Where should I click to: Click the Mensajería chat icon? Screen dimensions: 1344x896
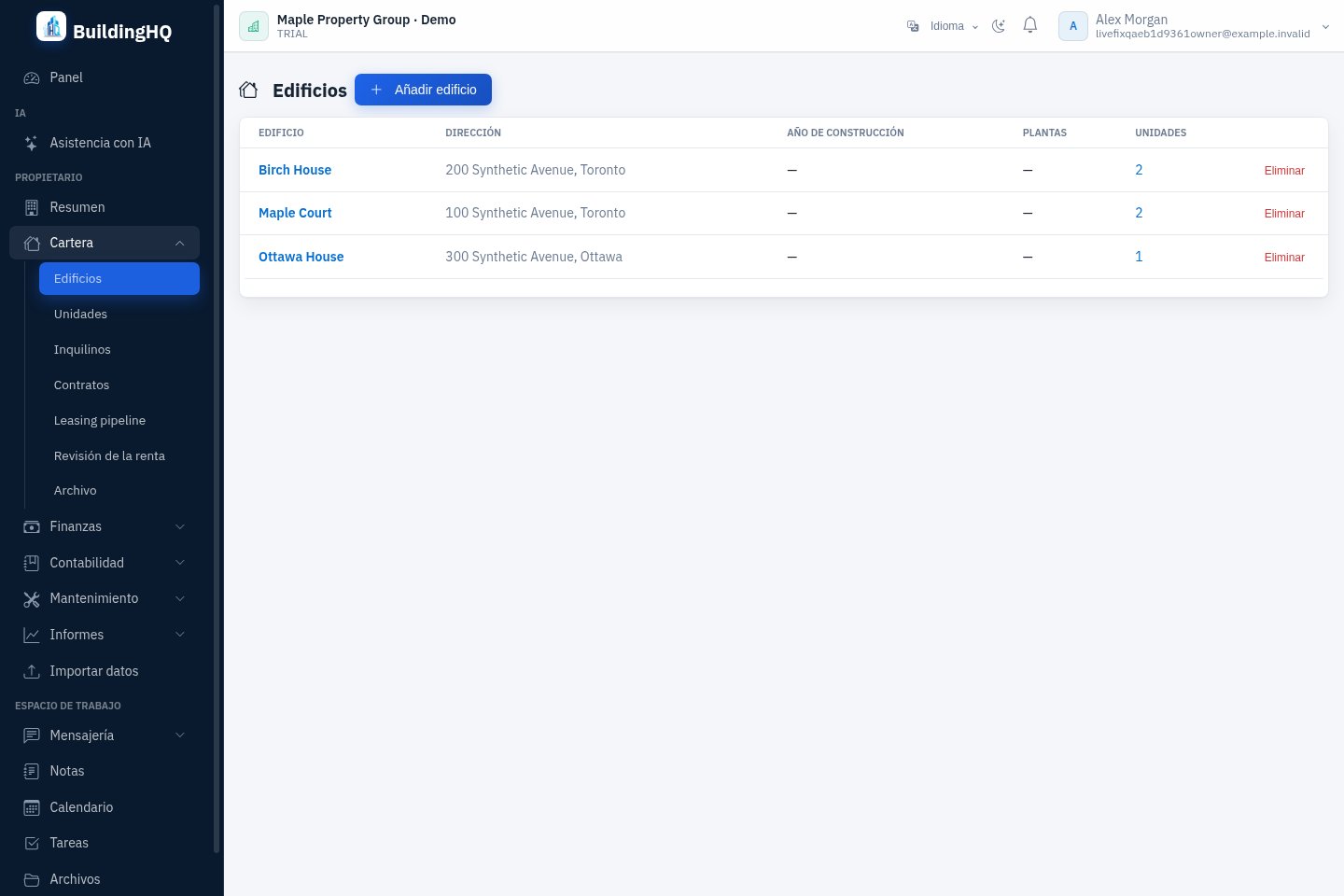(x=32, y=735)
